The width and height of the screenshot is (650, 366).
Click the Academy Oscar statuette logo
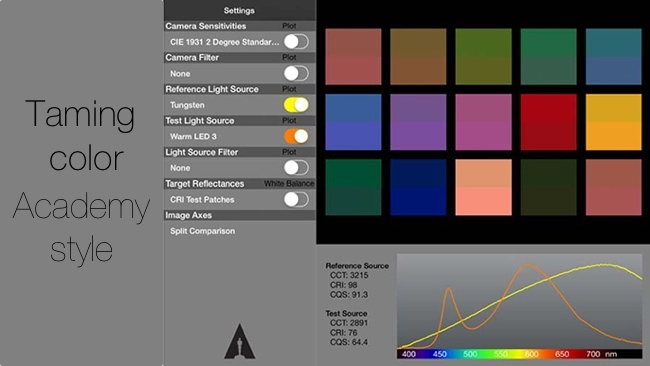pyautogui.click(x=240, y=341)
